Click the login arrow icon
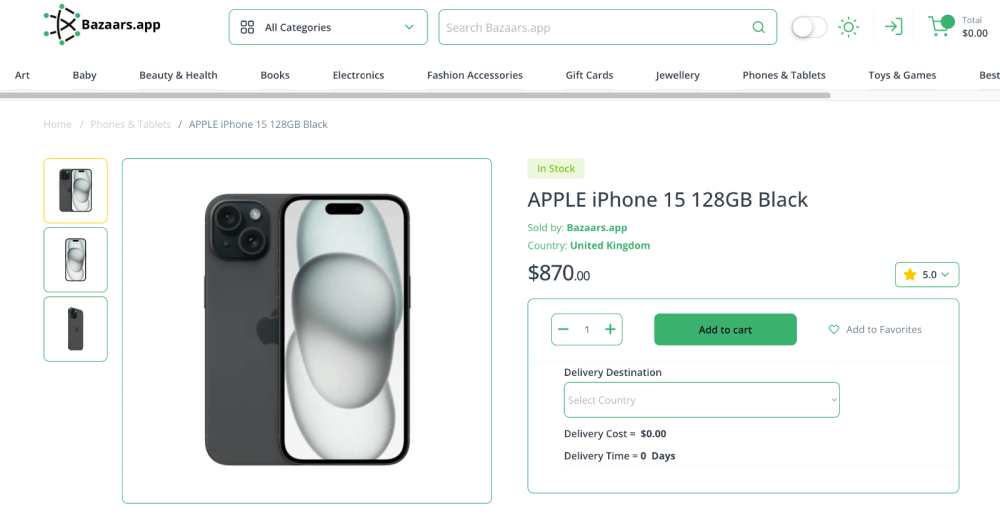Screen dimensions: 1000x529 (893, 27)
